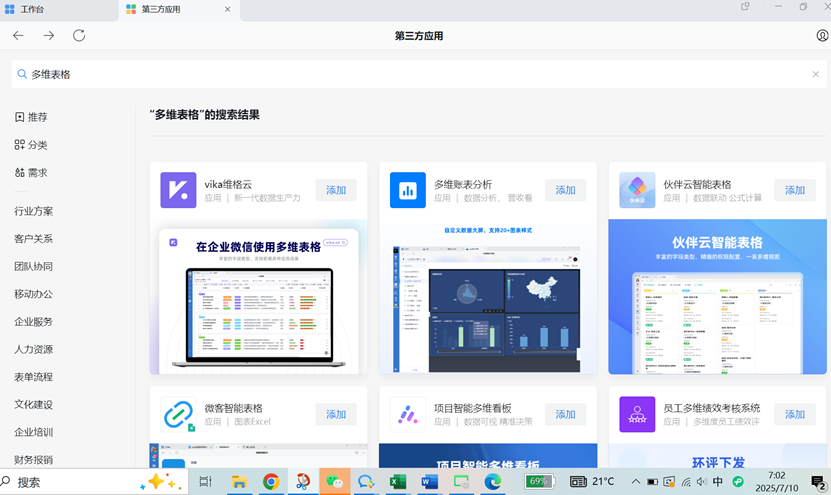Open WeChat from the taskbar
The image size is (831, 495).
click(334, 482)
